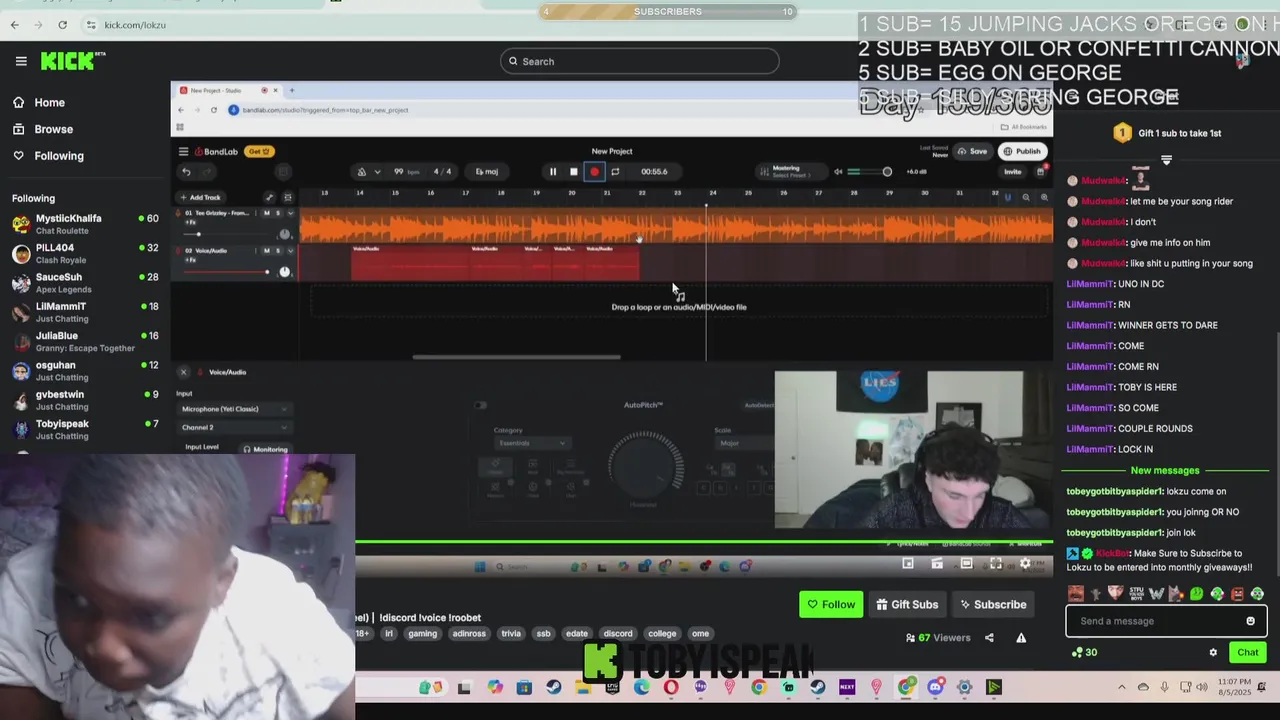This screenshot has width=1280, height=720.
Task: Open the Kick hamburger menu
Action: pos(21,61)
